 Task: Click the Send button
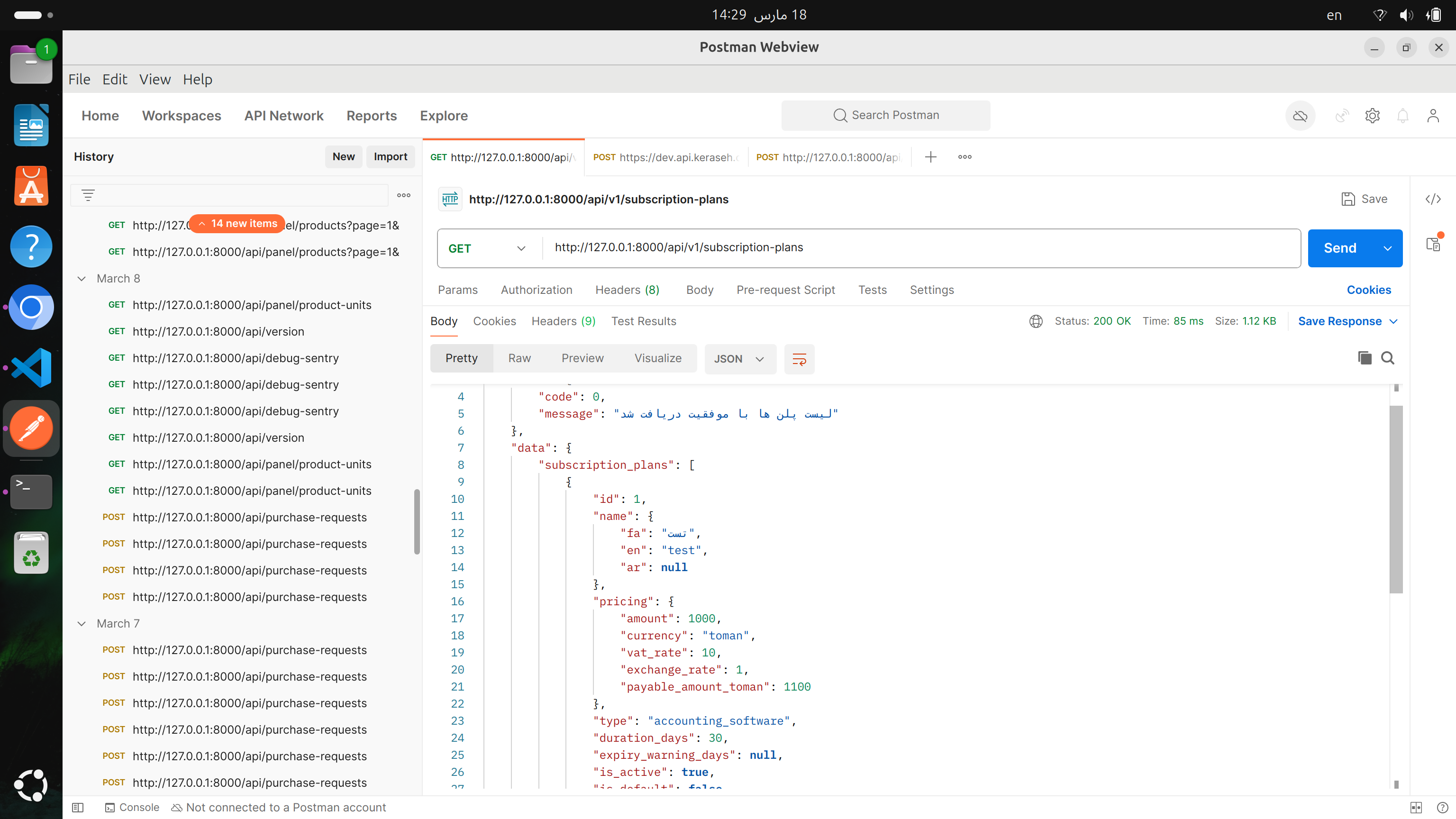pyautogui.click(x=1340, y=248)
